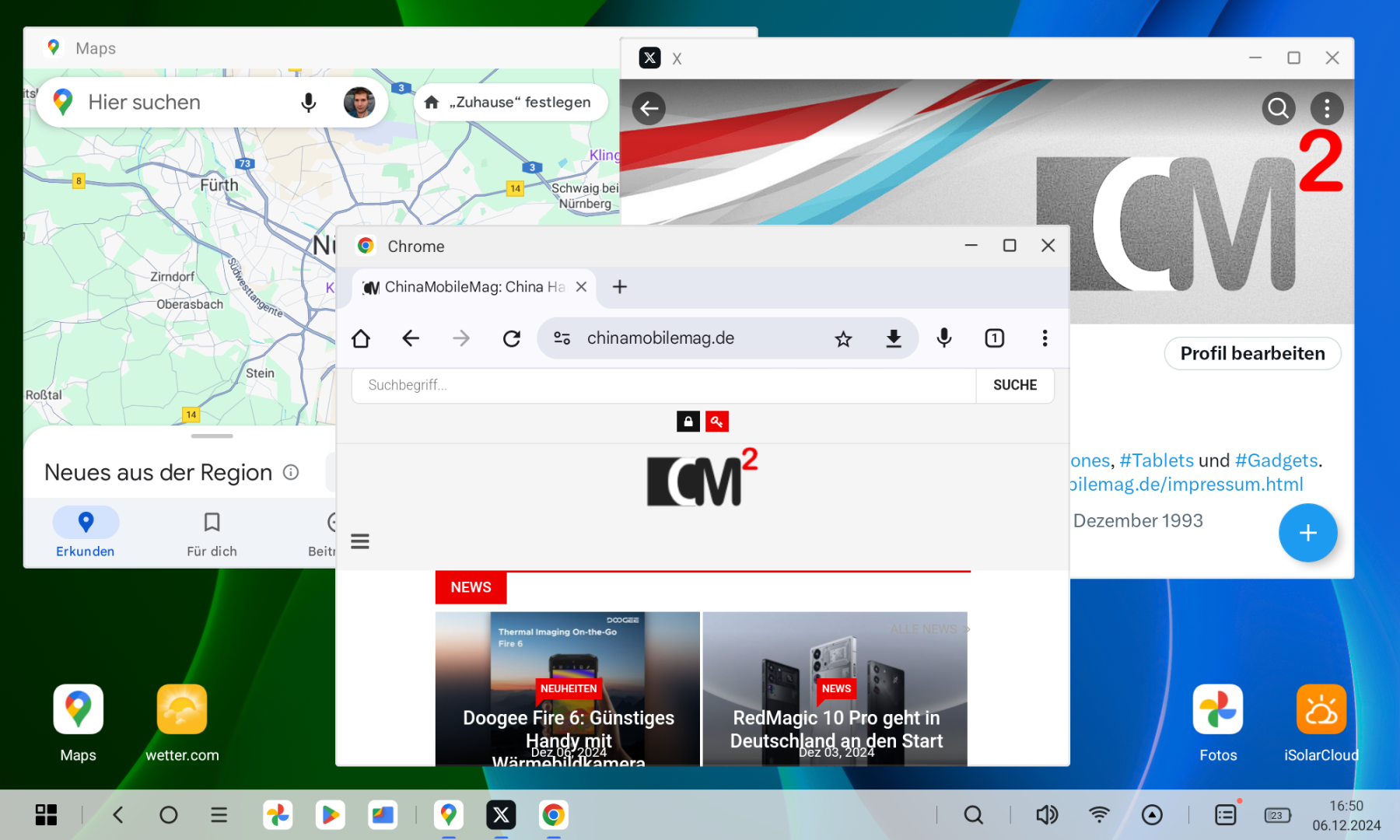The image size is (1400, 840).
Task: Open the RedMagic 10 Pro article
Action: coord(835,689)
